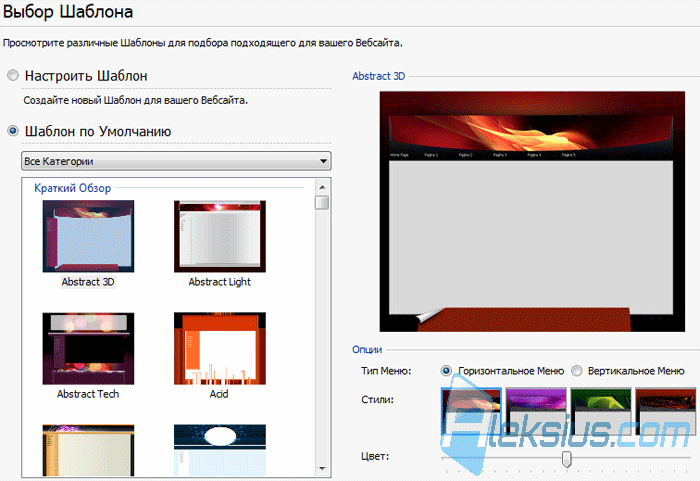Viewport: 700px width, 481px height.
Task: Click the template list scroll-down arrow
Action: pos(322,468)
